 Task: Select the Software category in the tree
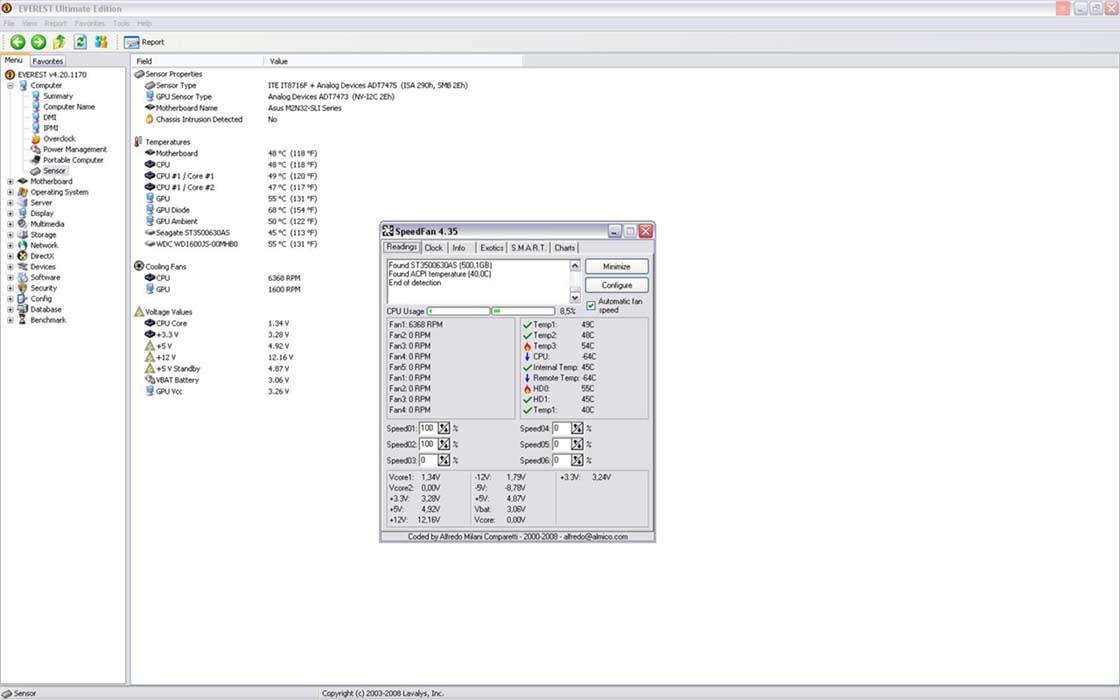point(45,277)
